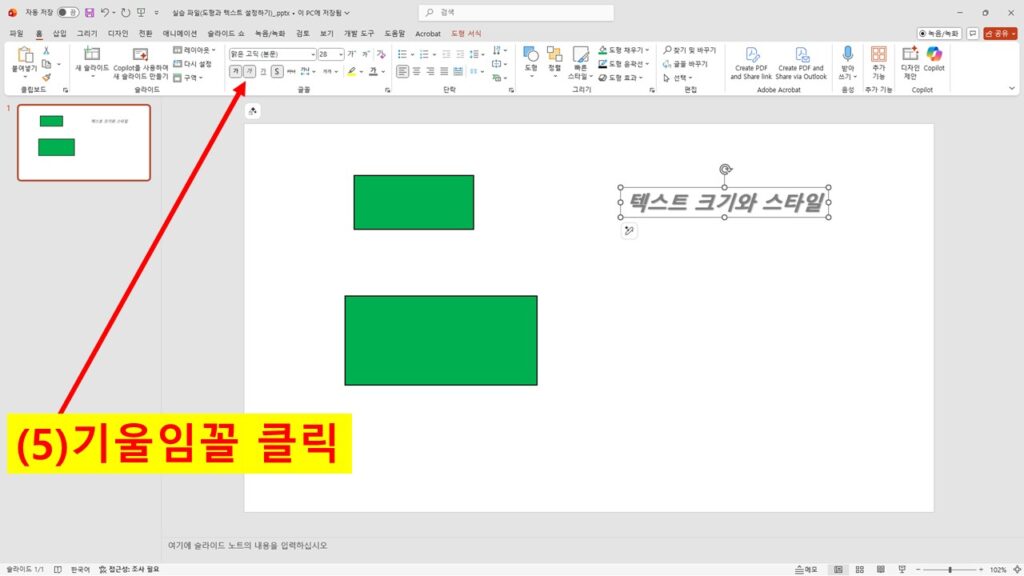Click Create PDF and Share via Outlook
This screenshot has width=1024, height=576.
click(x=802, y=62)
